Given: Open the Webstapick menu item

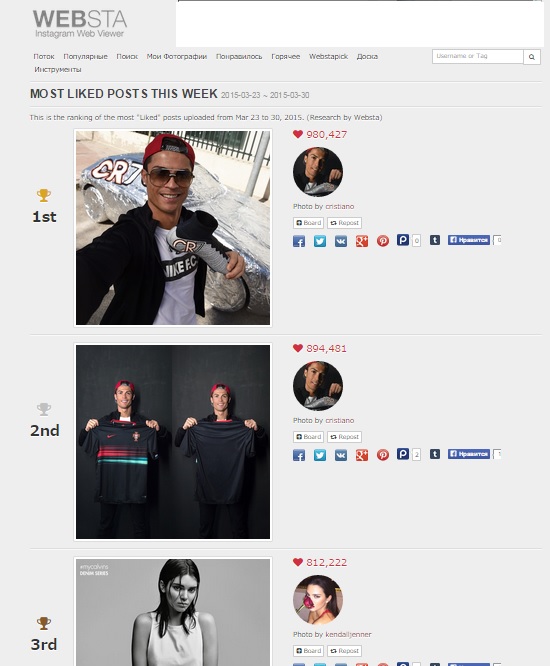Looking at the screenshot, I should [328, 56].
